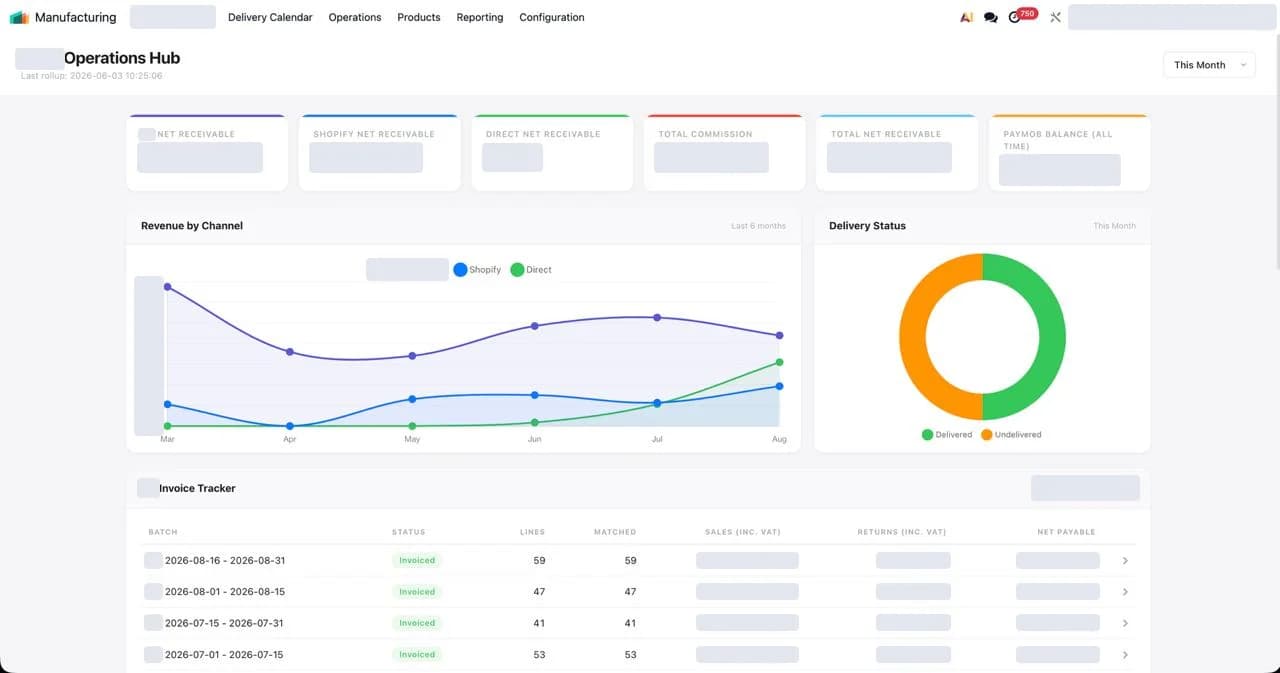
Task: Select the batch 2026-07-01 - 2026-07-15 row text
Action: tap(224, 655)
